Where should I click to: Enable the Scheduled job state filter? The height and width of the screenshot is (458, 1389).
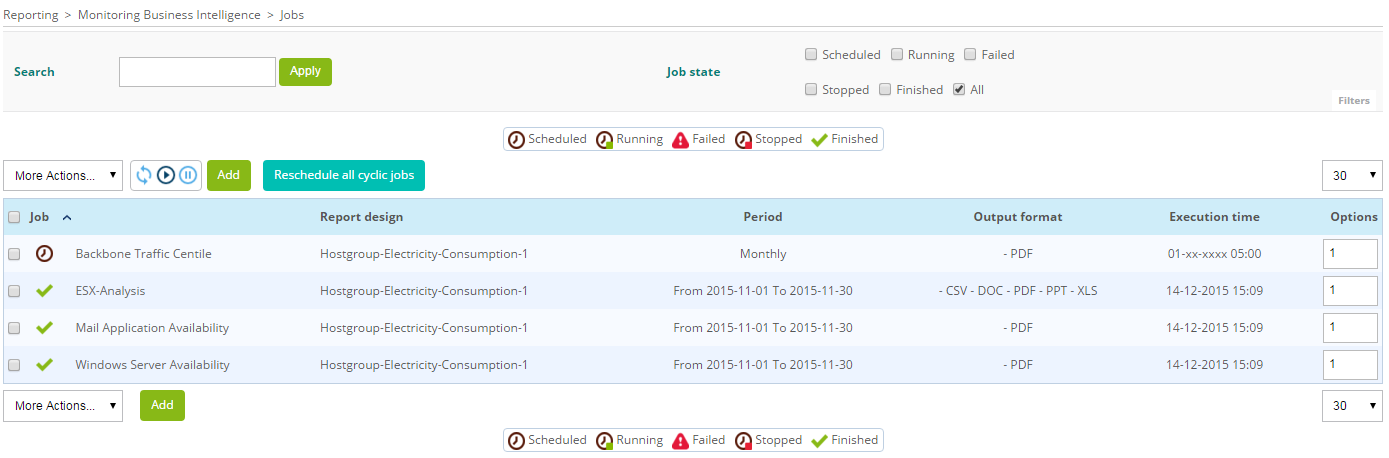812,55
